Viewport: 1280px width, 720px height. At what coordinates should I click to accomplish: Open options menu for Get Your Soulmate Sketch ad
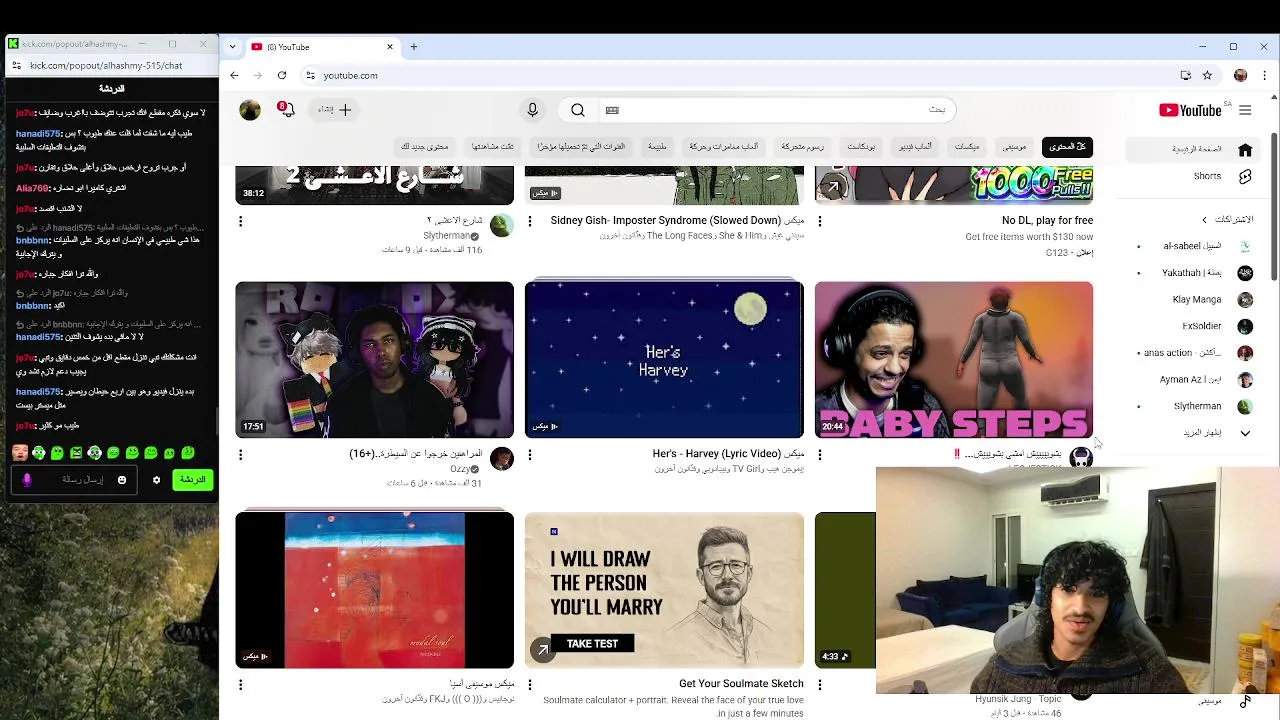(x=530, y=685)
